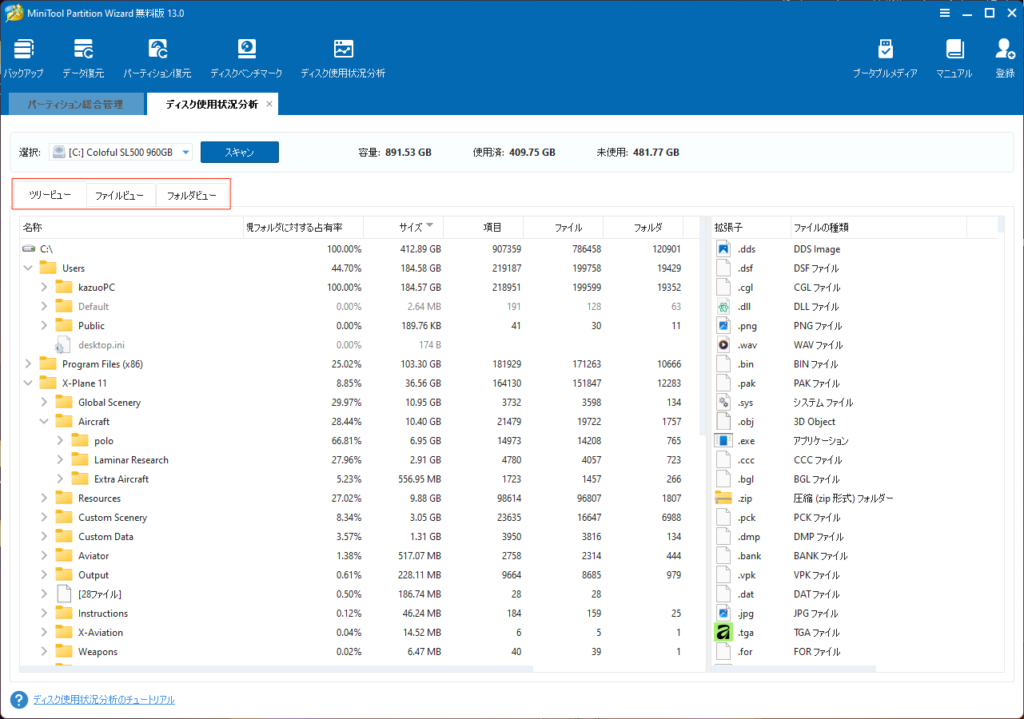Expand the Global Scenery folder
The width and height of the screenshot is (1024, 719).
click(45, 402)
